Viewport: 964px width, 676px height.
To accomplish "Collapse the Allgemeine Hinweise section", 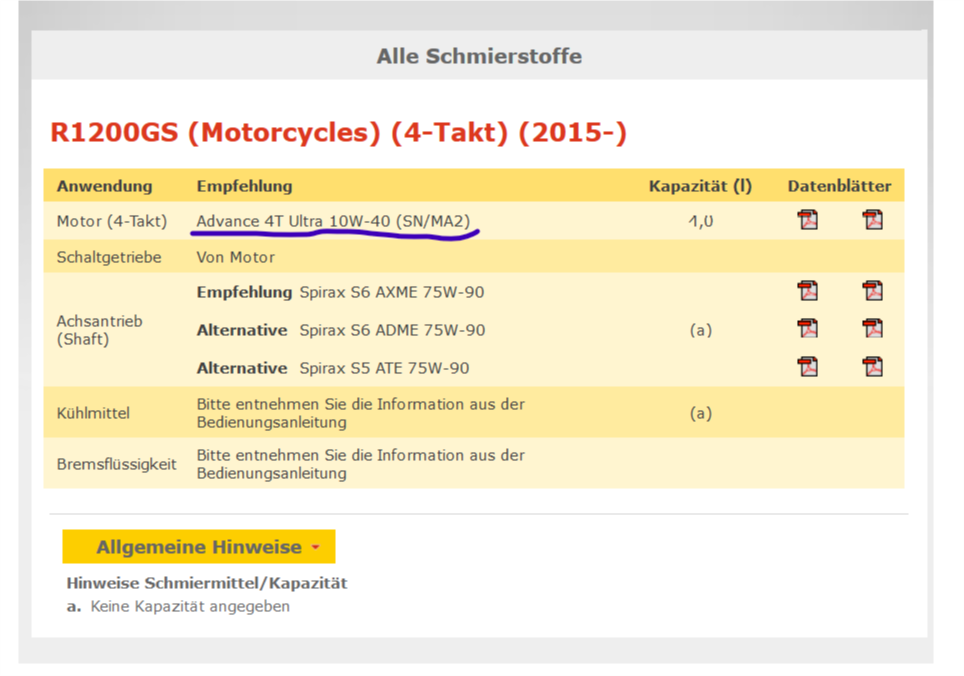I will (199, 546).
